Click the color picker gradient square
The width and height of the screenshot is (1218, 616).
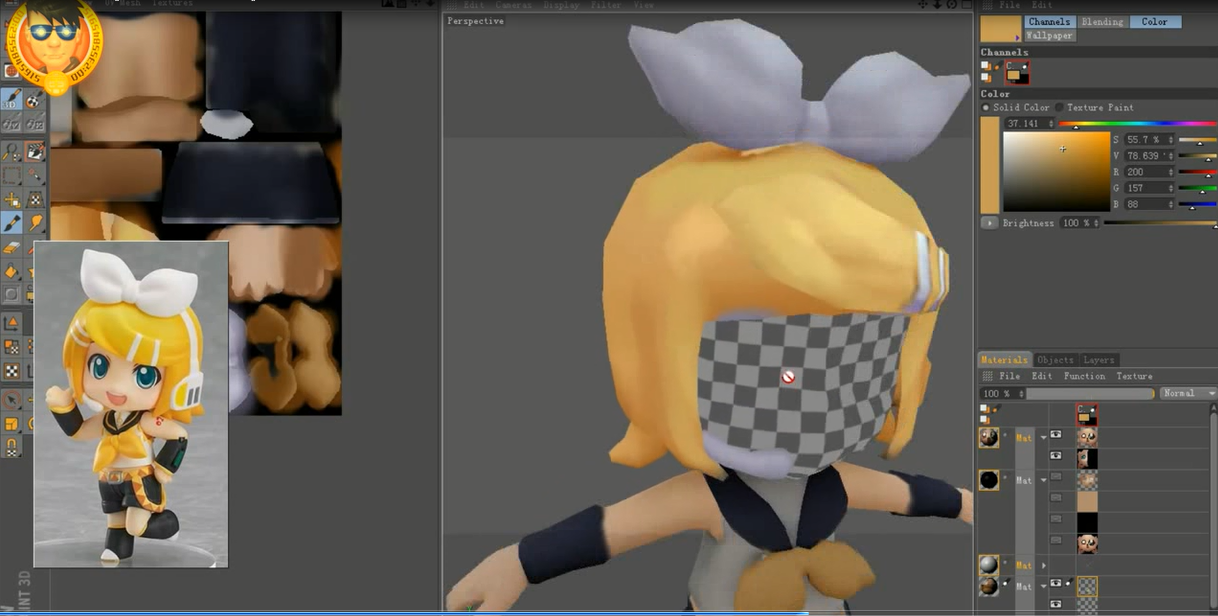click(x=1056, y=172)
